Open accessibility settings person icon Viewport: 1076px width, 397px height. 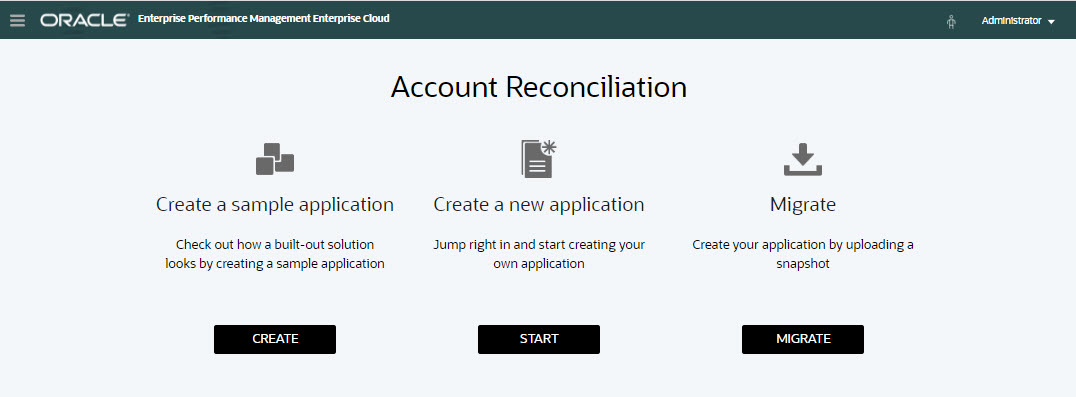click(x=951, y=21)
